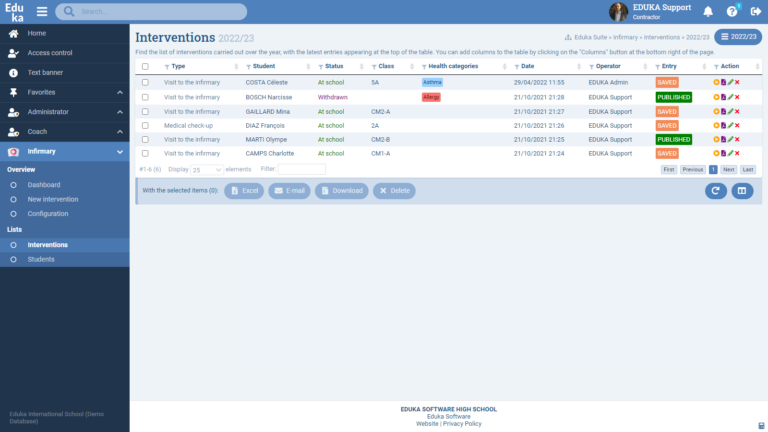Open the notifications bell

click(x=708, y=12)
